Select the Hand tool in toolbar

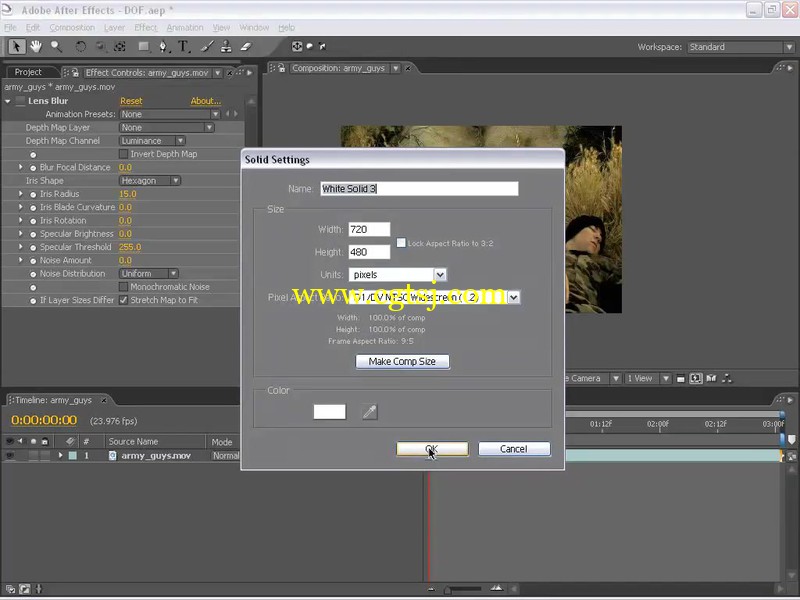[36, 47]
